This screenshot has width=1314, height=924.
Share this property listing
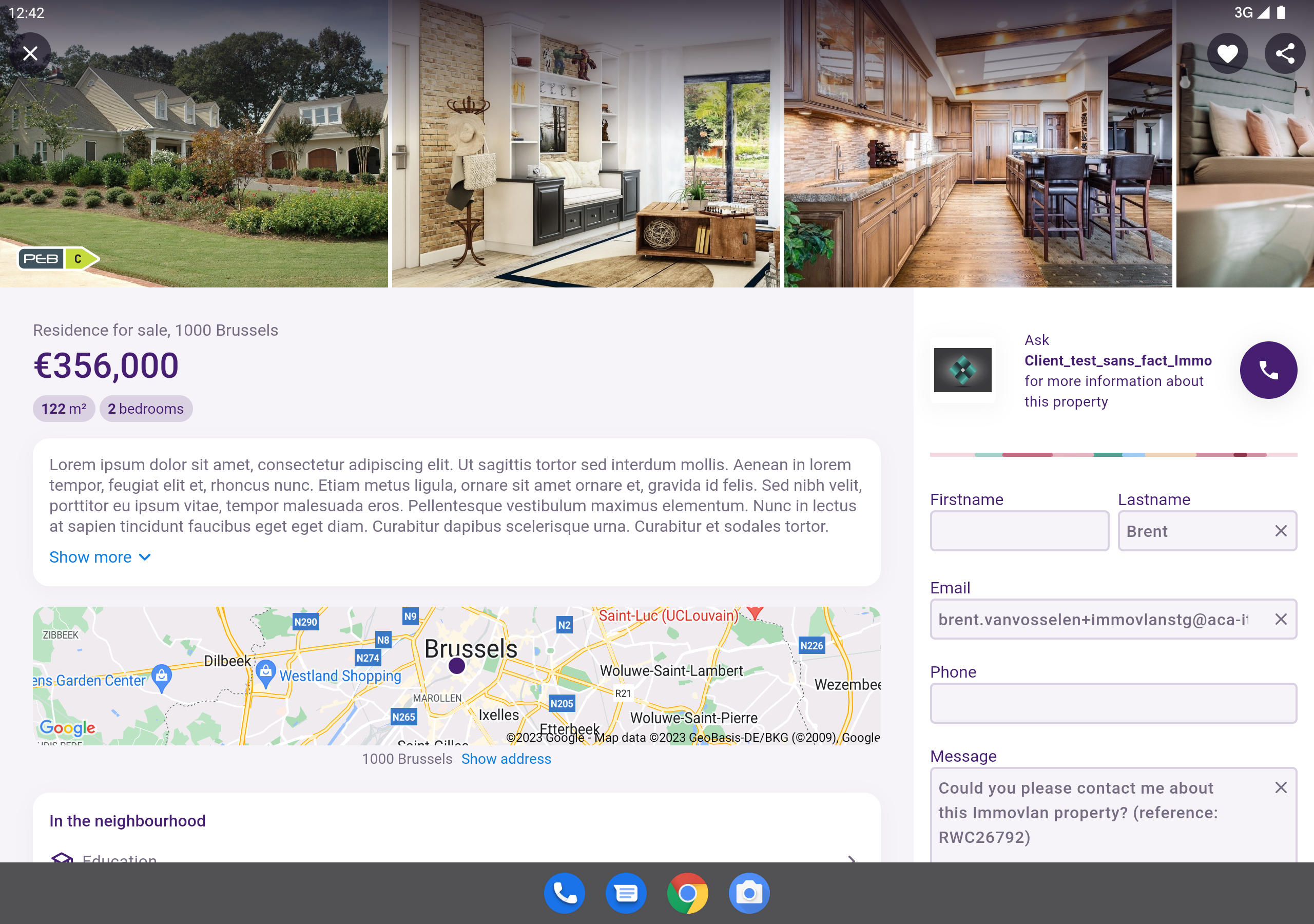click(x=1285, y=53)
